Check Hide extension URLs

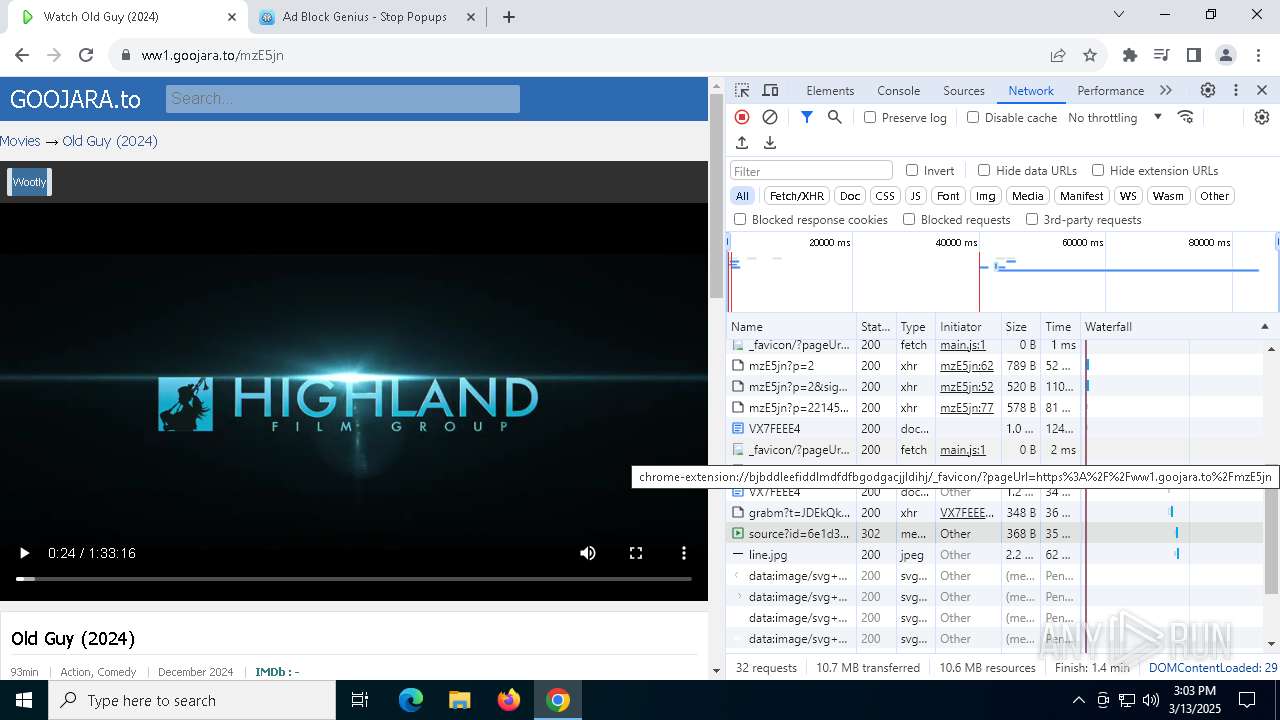[x=1098, y=170]
